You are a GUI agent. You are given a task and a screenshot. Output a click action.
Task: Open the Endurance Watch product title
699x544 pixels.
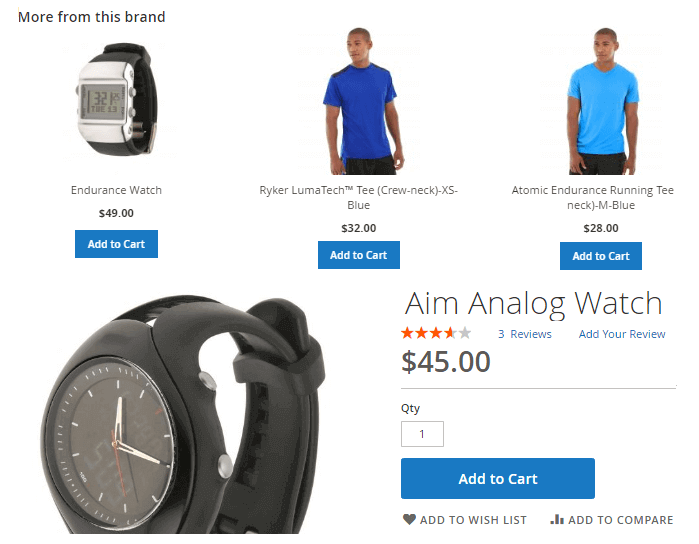tap(116, 190)
